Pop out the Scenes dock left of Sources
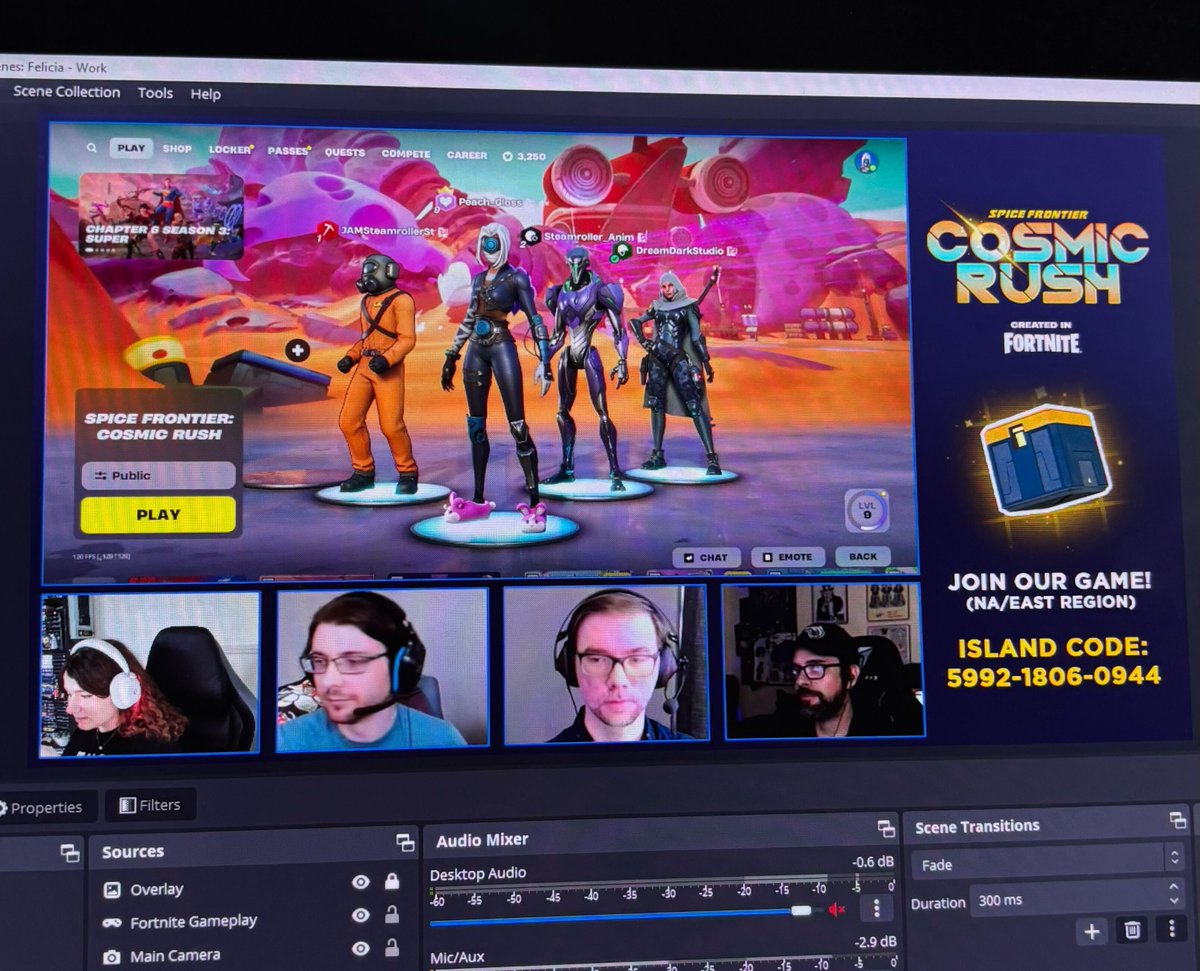 click(69, 853)
